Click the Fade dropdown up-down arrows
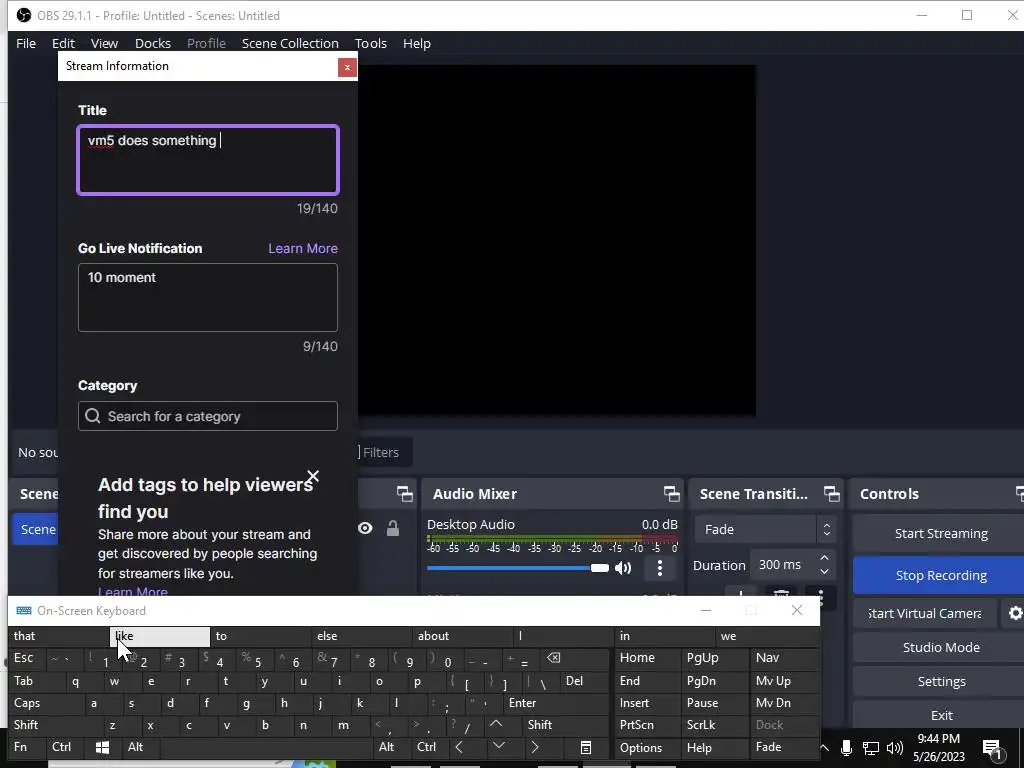 (x=827, y=530)
